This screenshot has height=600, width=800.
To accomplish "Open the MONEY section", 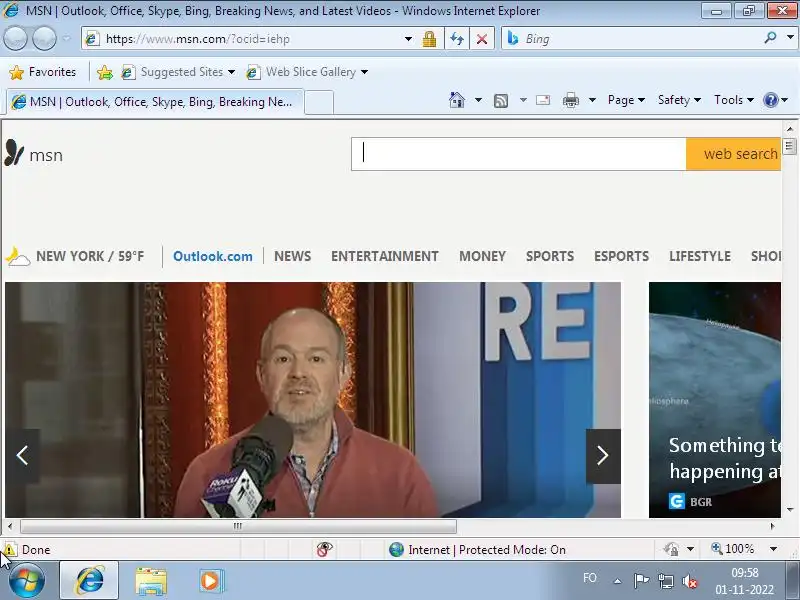I will 482,256.
